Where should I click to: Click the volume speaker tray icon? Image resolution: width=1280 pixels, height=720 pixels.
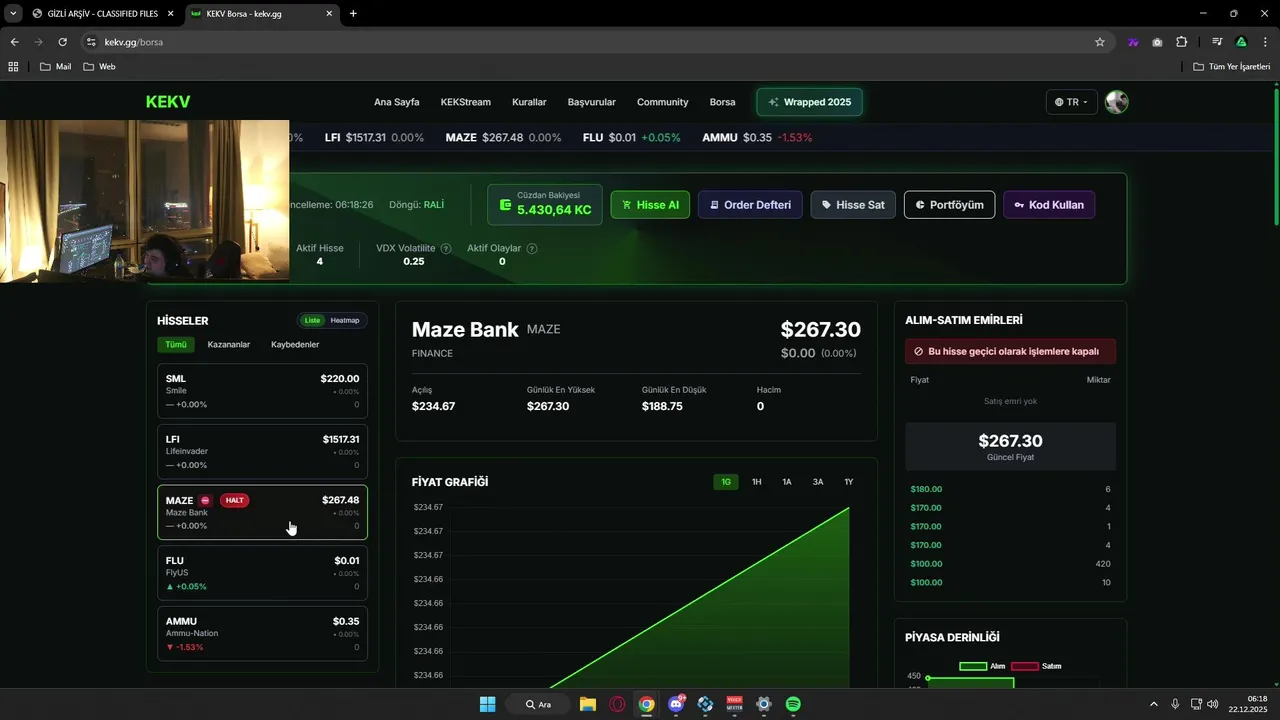[x=1213, y=704]
